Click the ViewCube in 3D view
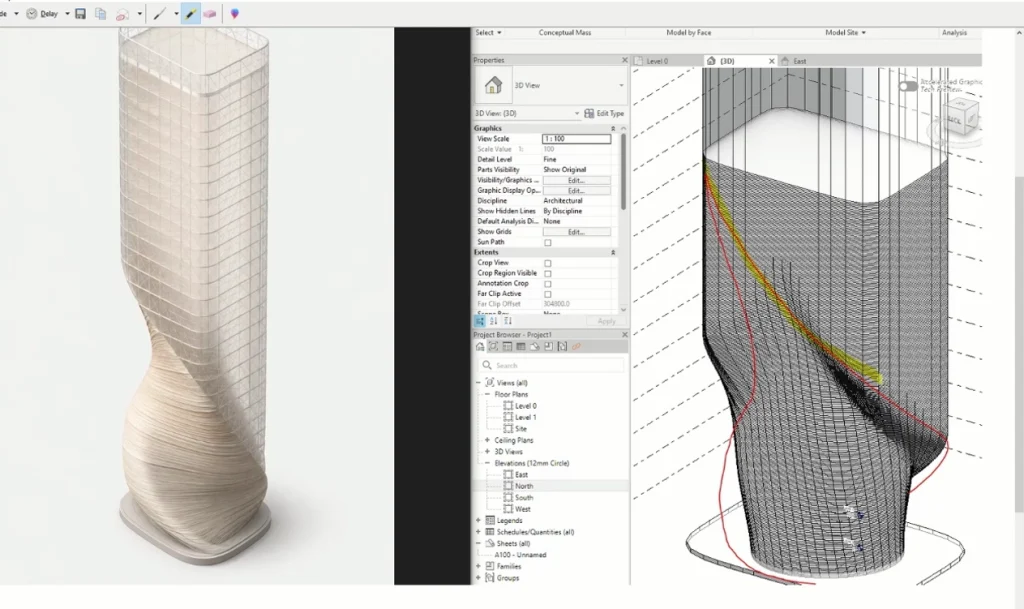Viewport: 1024px width, 609px height. point(963,118)
